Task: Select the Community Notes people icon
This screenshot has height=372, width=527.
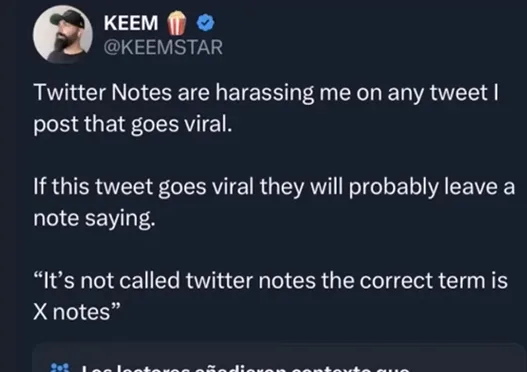Action: [60, 368]
